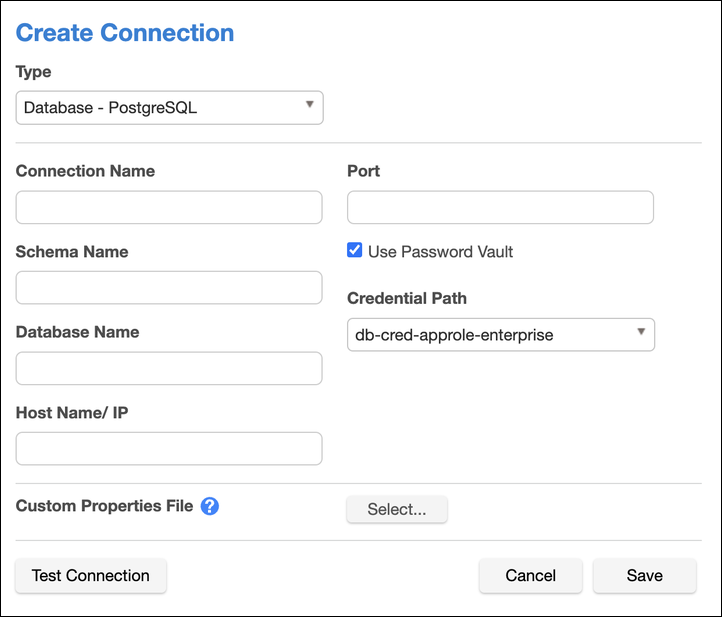This screenshot has width=722, height=617.
Task: Click the bold Type label above the dropdown
Action: (34, 72)
